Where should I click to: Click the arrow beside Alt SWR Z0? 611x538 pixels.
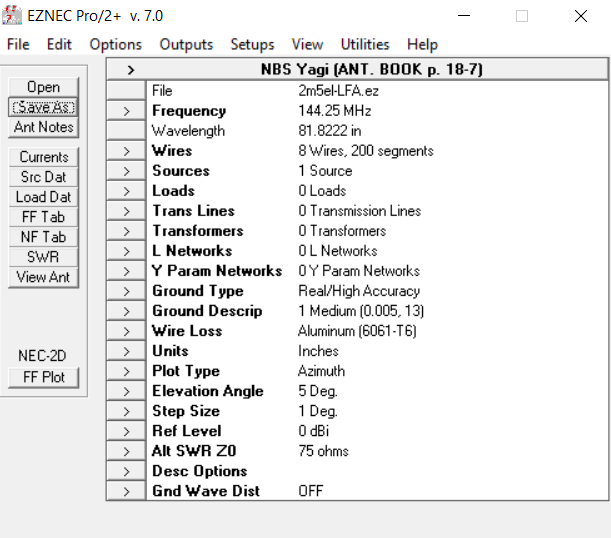click(126, 451)
